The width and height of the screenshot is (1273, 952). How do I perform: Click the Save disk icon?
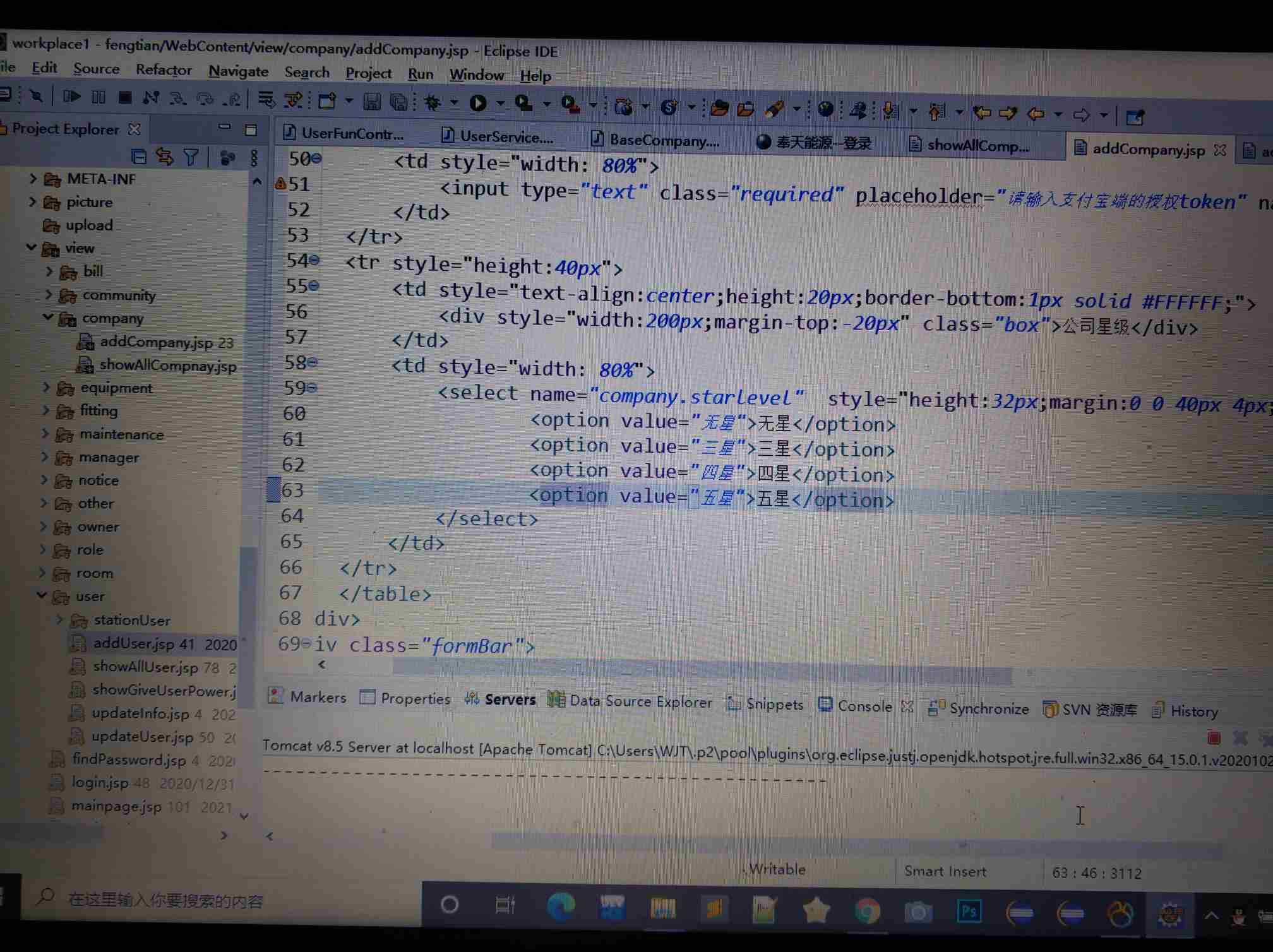pos(371,102)
